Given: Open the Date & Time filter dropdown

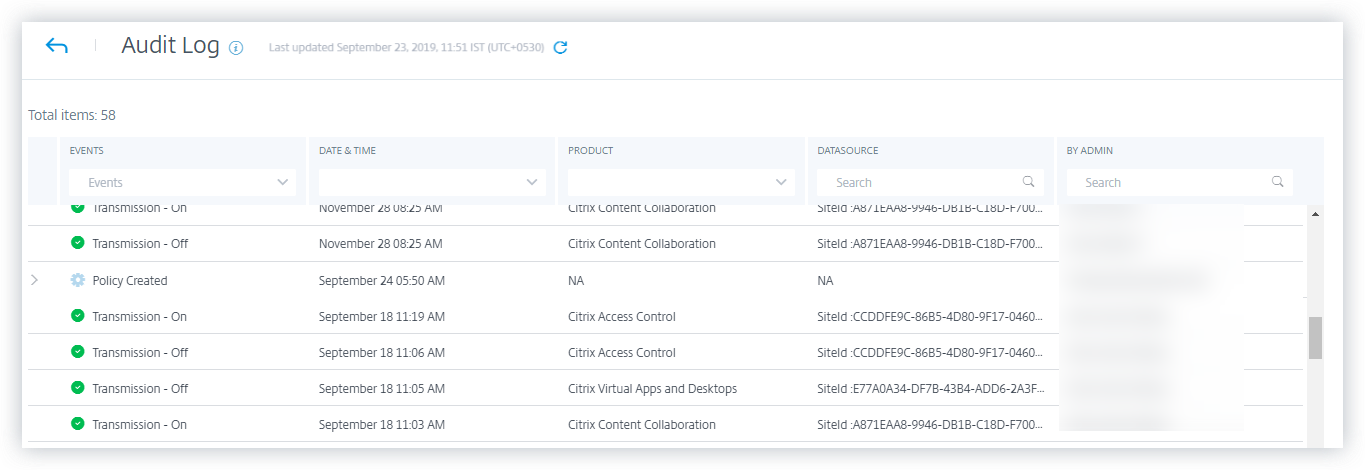Looking at the screenshot, I should click(x=431, y=183).
